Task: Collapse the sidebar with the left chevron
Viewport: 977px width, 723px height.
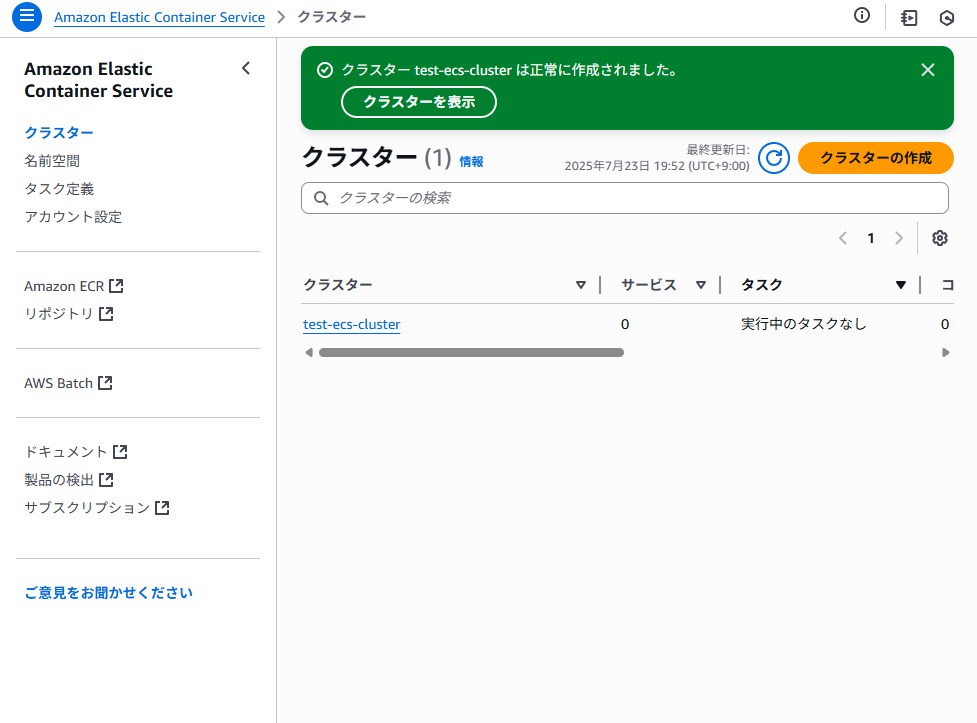Action: point(245,69)
